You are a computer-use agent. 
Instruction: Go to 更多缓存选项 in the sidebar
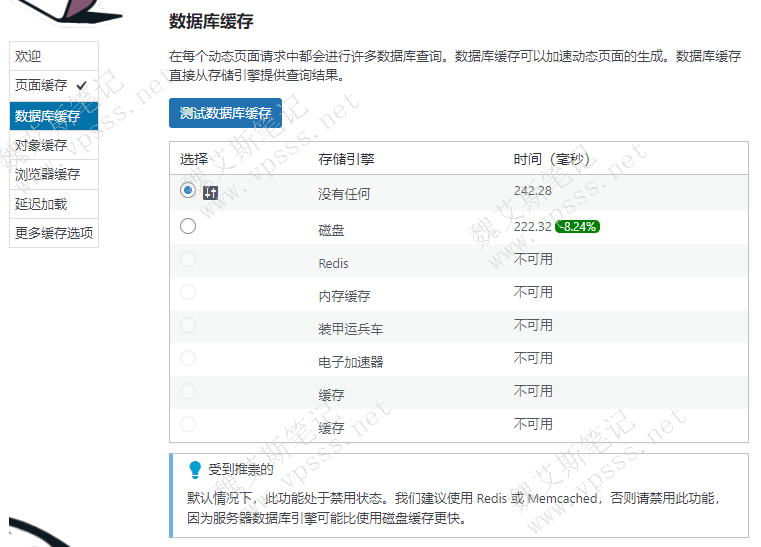tap(54, 233)
